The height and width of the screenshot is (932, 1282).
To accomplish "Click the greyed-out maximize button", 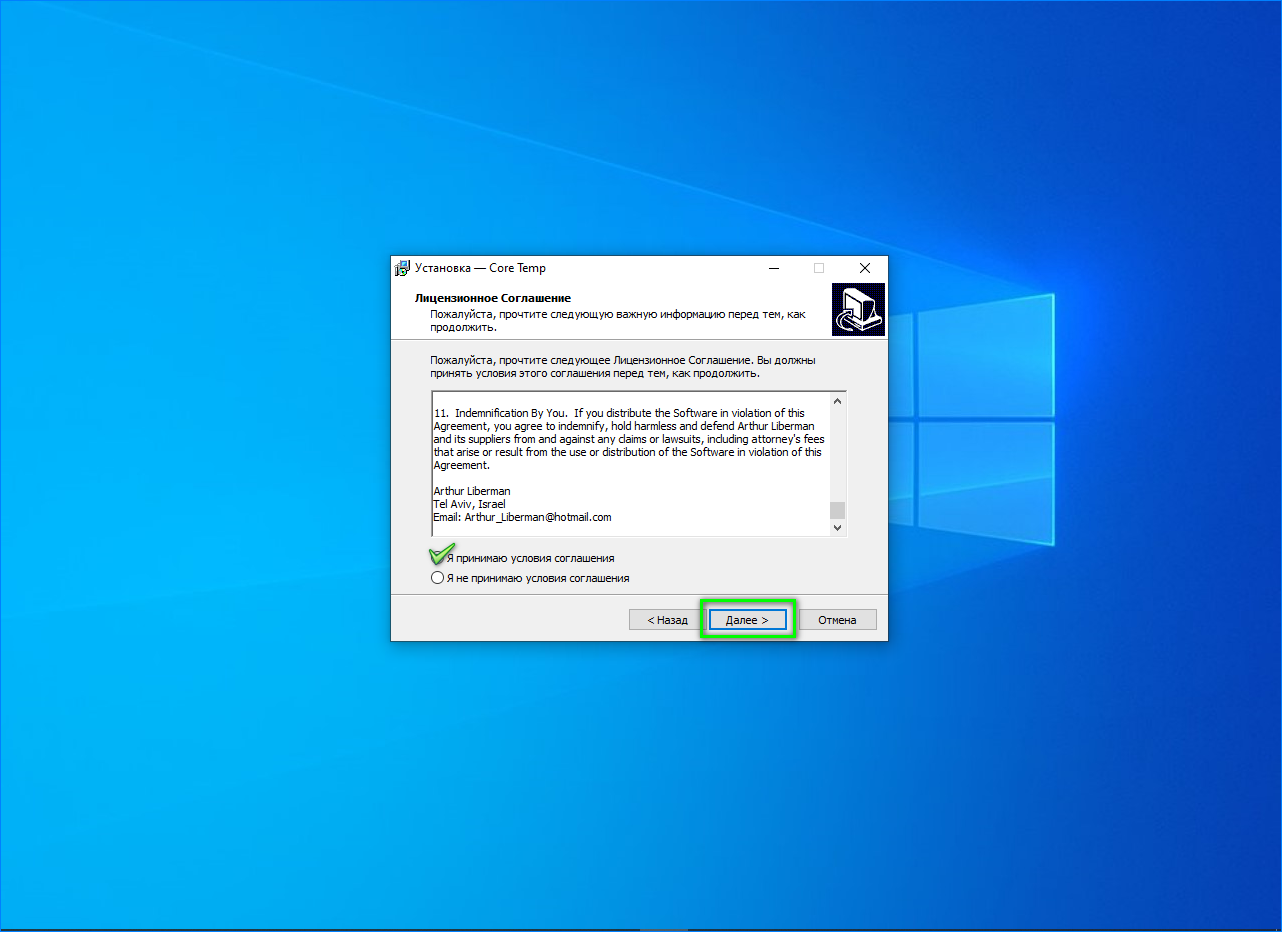I will [x=819, y=268].
